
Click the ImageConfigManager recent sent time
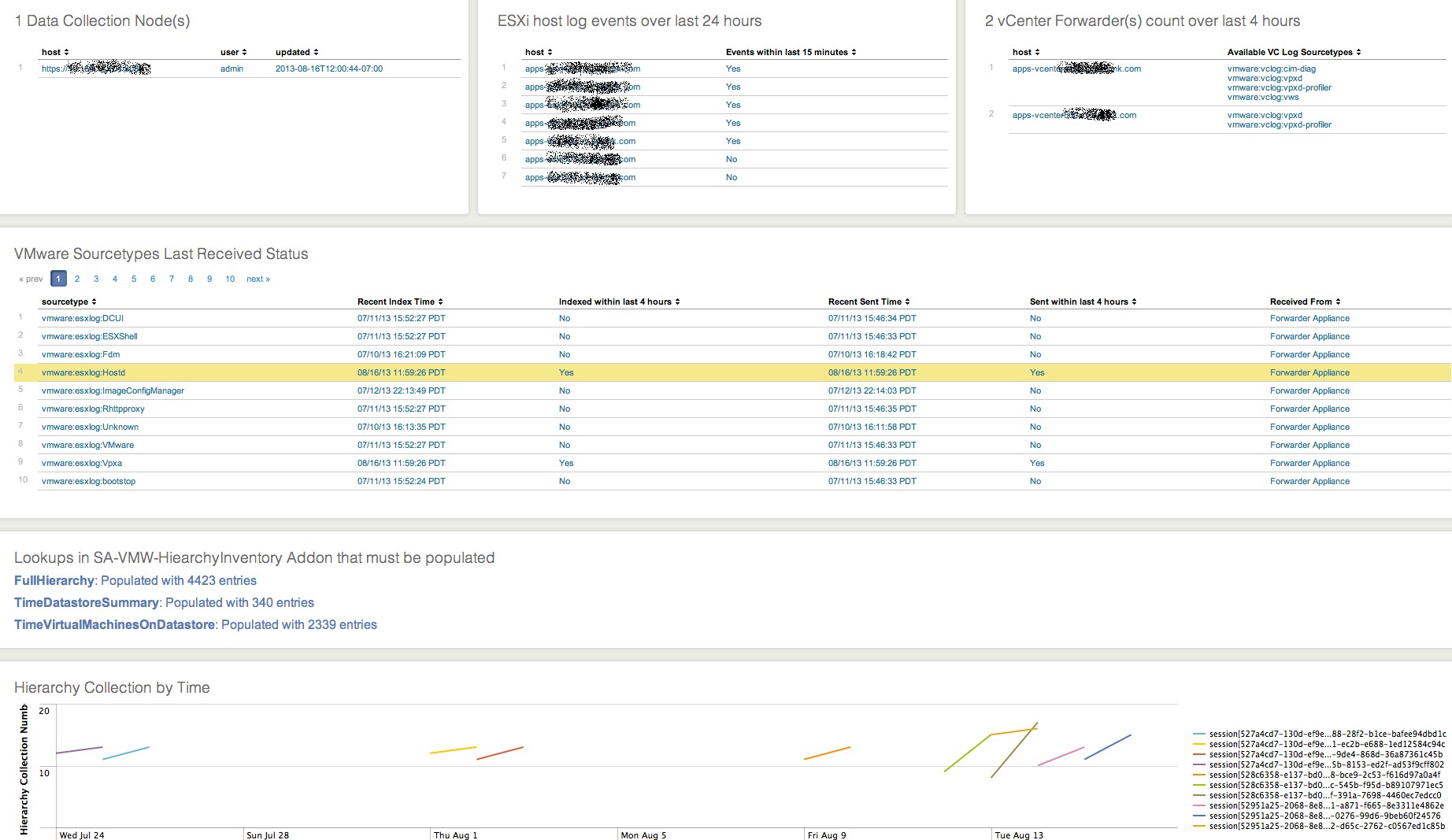pos(872,390)
